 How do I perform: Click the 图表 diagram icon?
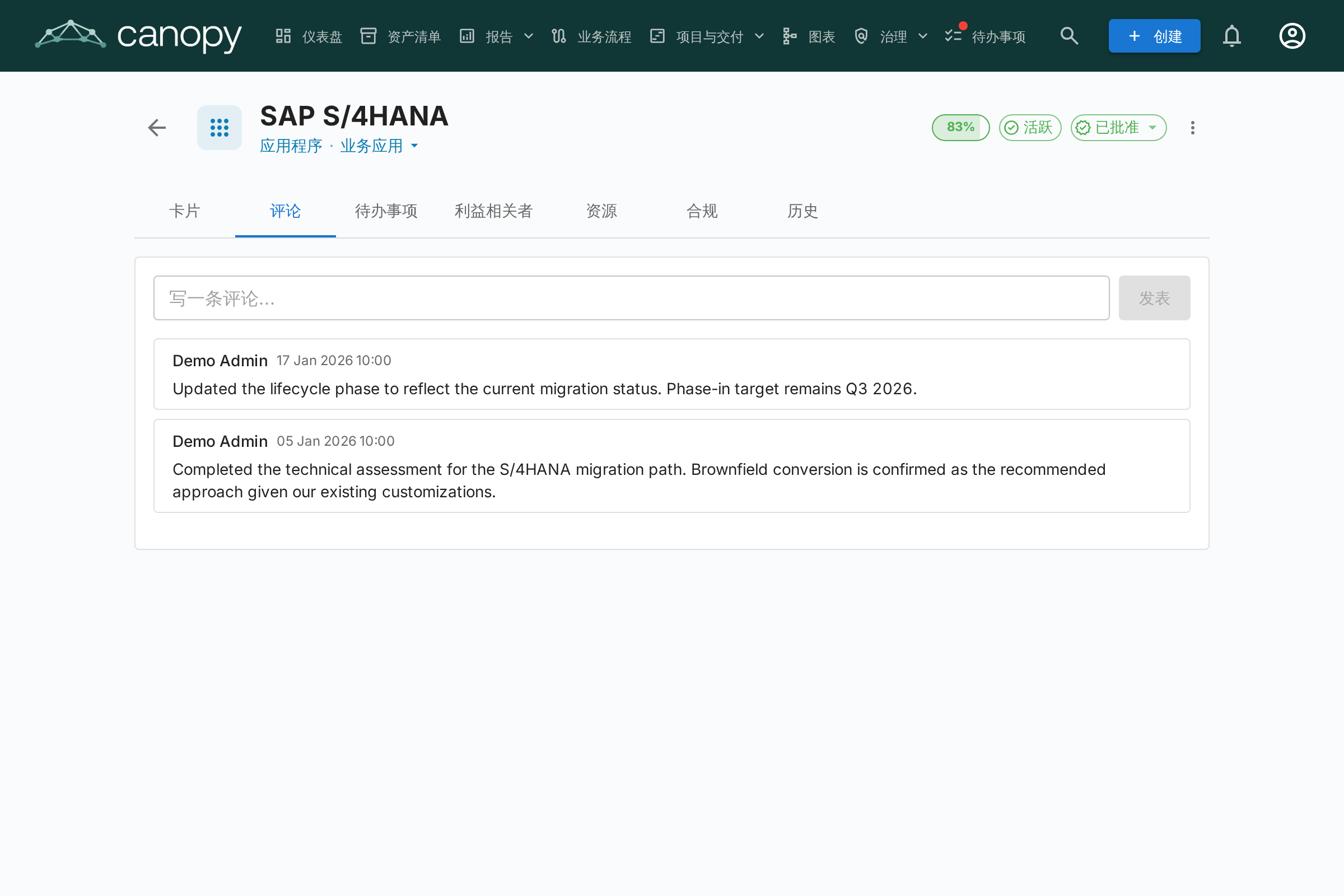tap(790, 36)
